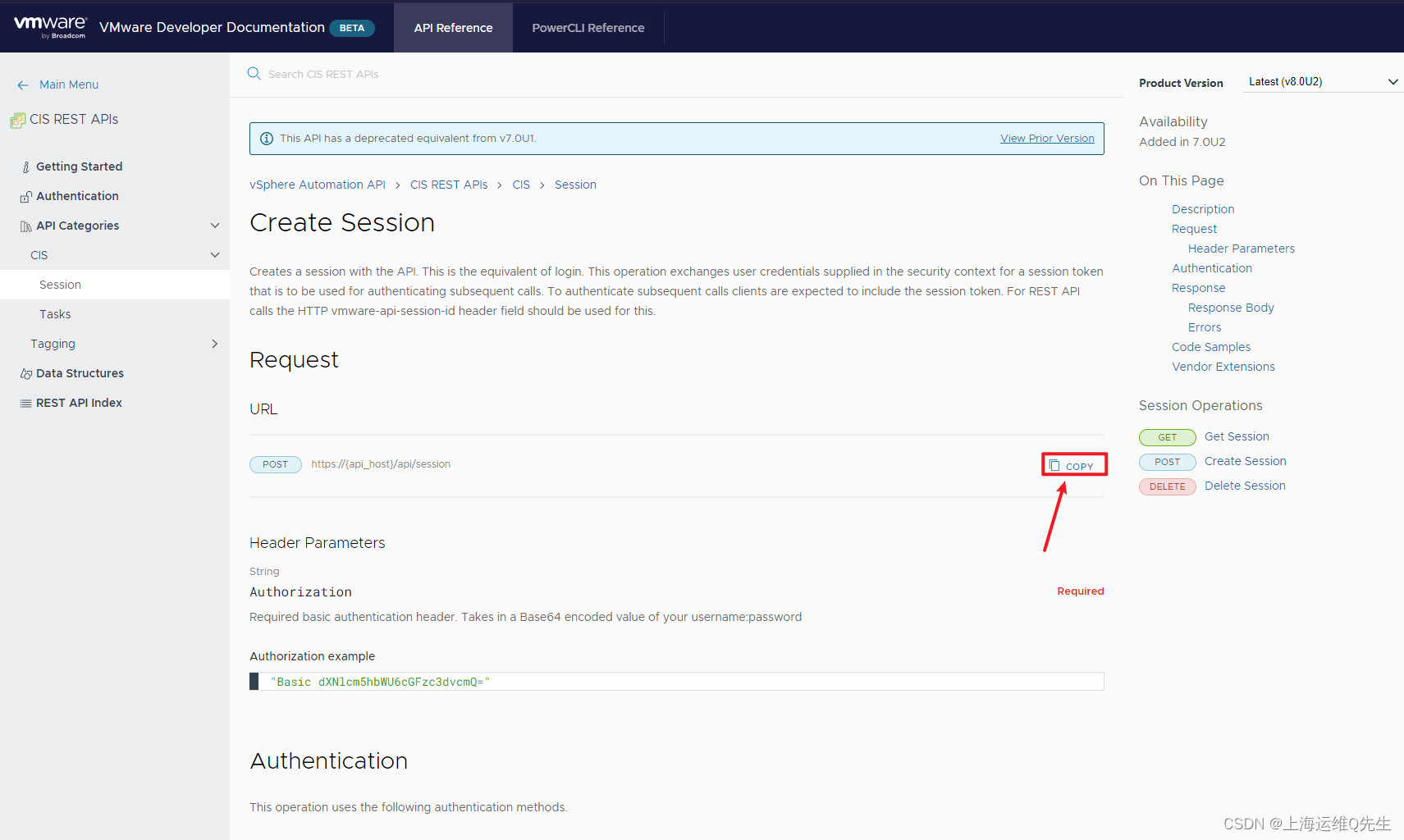The image size is (1404, 840).
Task: Jump to Response section link
Action: click(1198, 288)
